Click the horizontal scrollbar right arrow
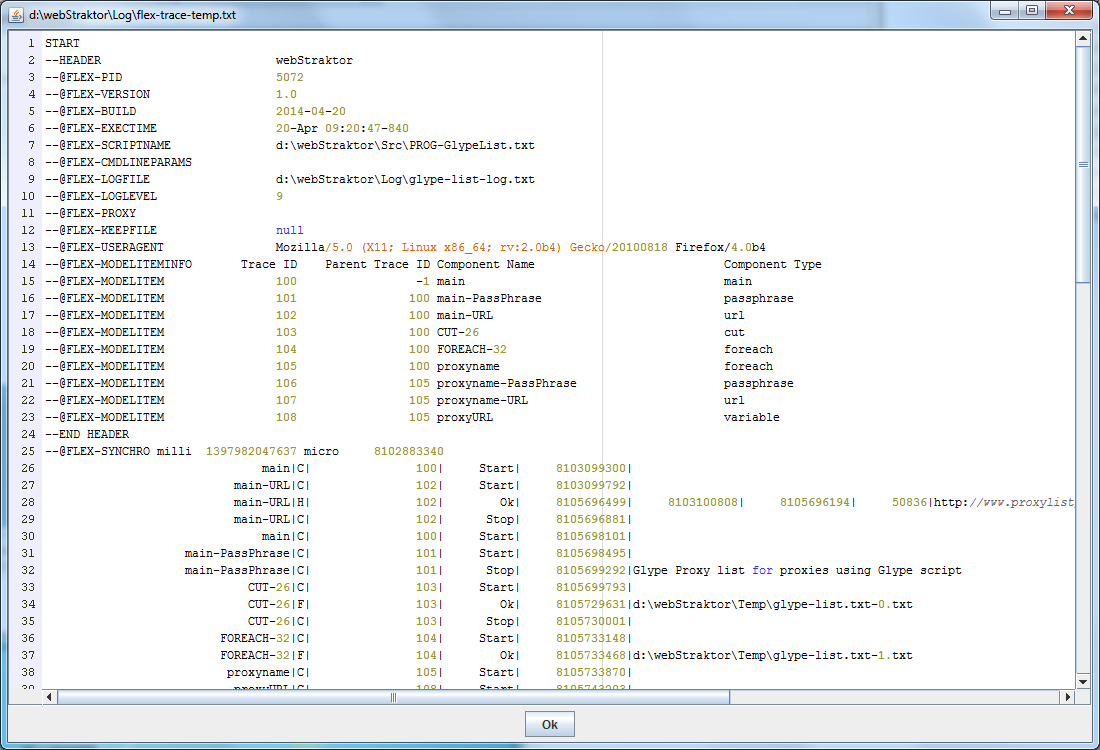 point(1066,697)
